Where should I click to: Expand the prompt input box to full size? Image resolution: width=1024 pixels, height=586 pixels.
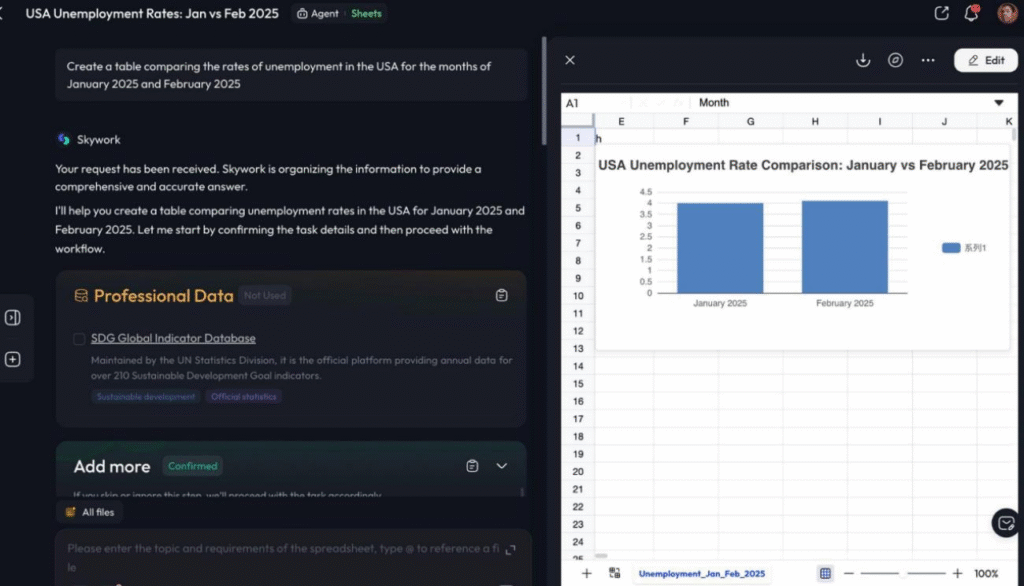click(511, 550)
